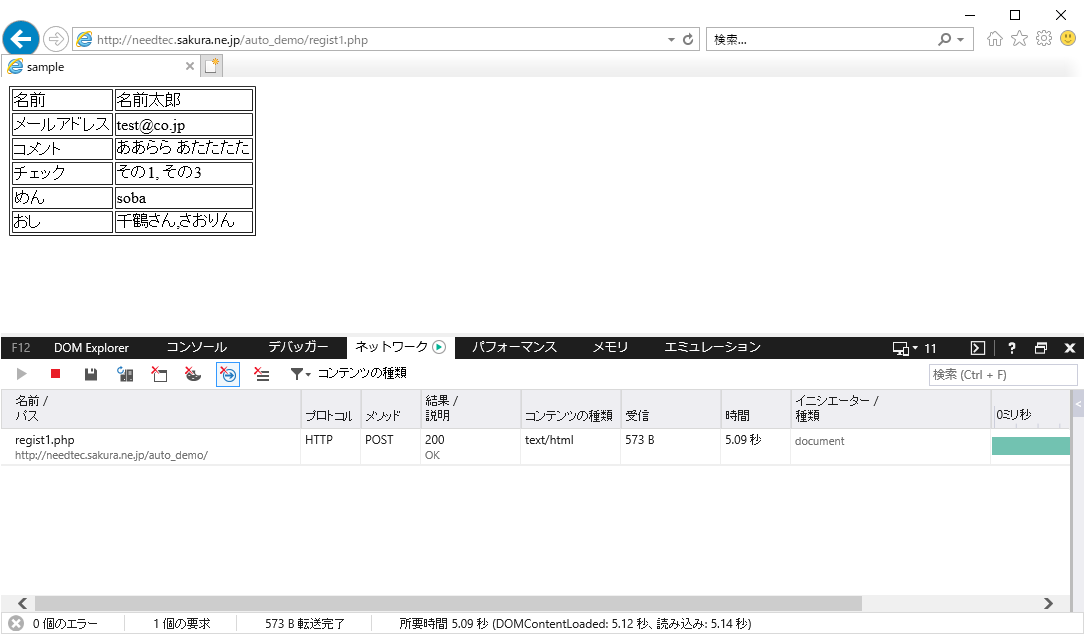
Task: Click the search magnifier icon
Action: [x=944, y=39]
